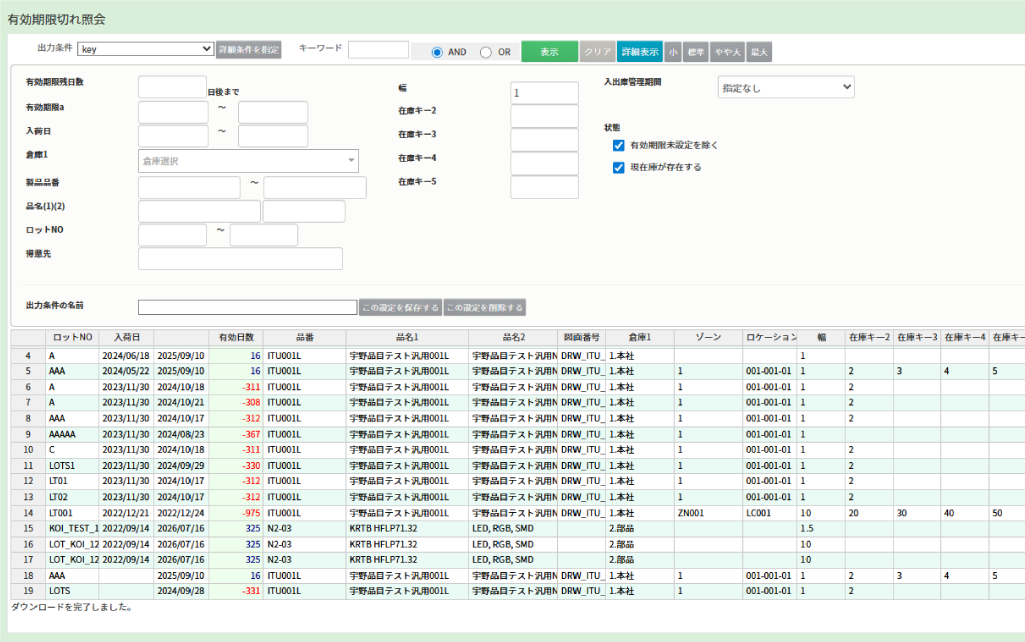This screenshot has width=1025, height=642.
Task: Set font size with 小 button
Action: pos(673,52)
